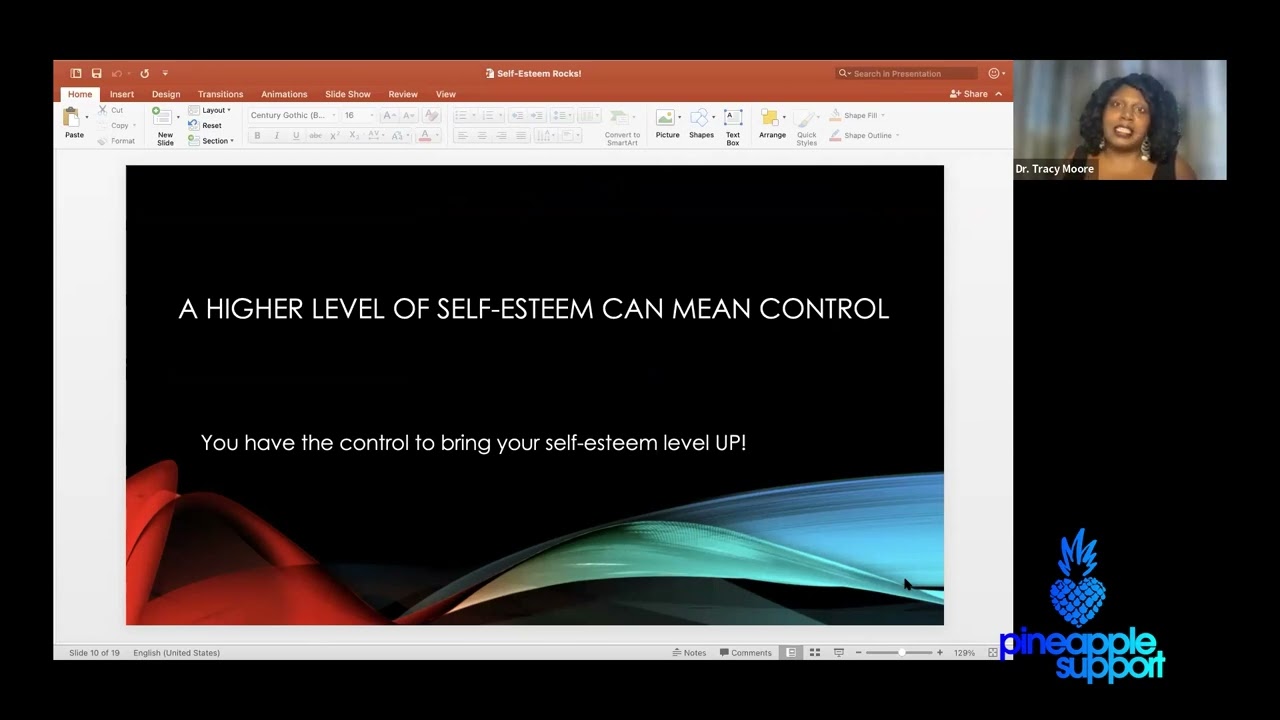
Task: Click Comments in status bar
Action: (746, 653)
